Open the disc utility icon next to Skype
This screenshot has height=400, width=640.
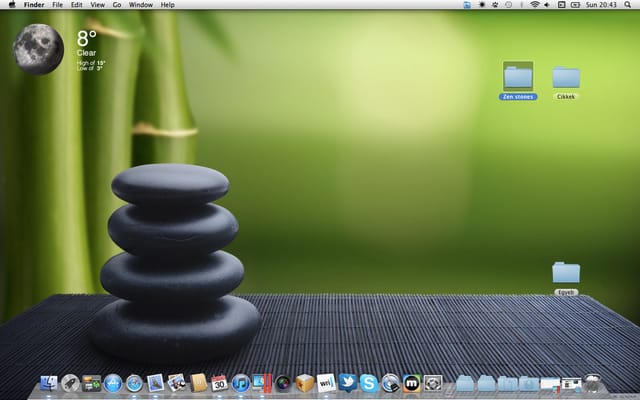point(390,384)
